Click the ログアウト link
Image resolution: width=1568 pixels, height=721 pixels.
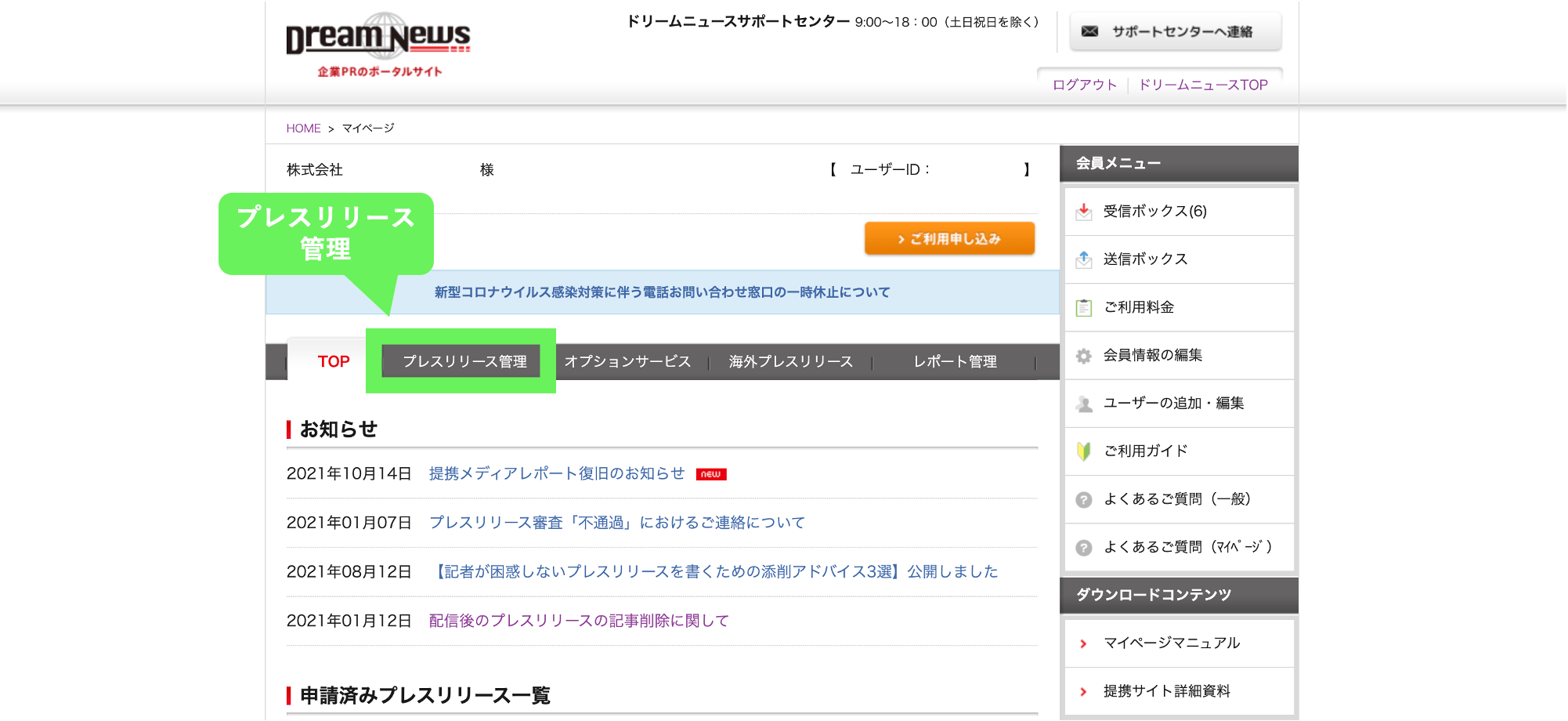(x=1084, y=85)
